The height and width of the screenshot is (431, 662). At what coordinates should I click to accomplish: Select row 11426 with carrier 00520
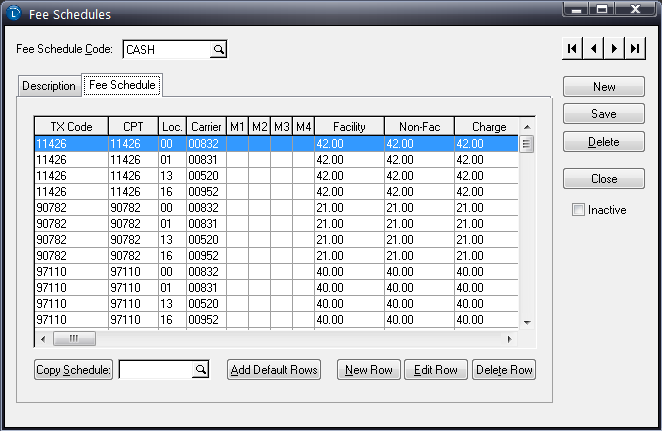coord(277,176)
